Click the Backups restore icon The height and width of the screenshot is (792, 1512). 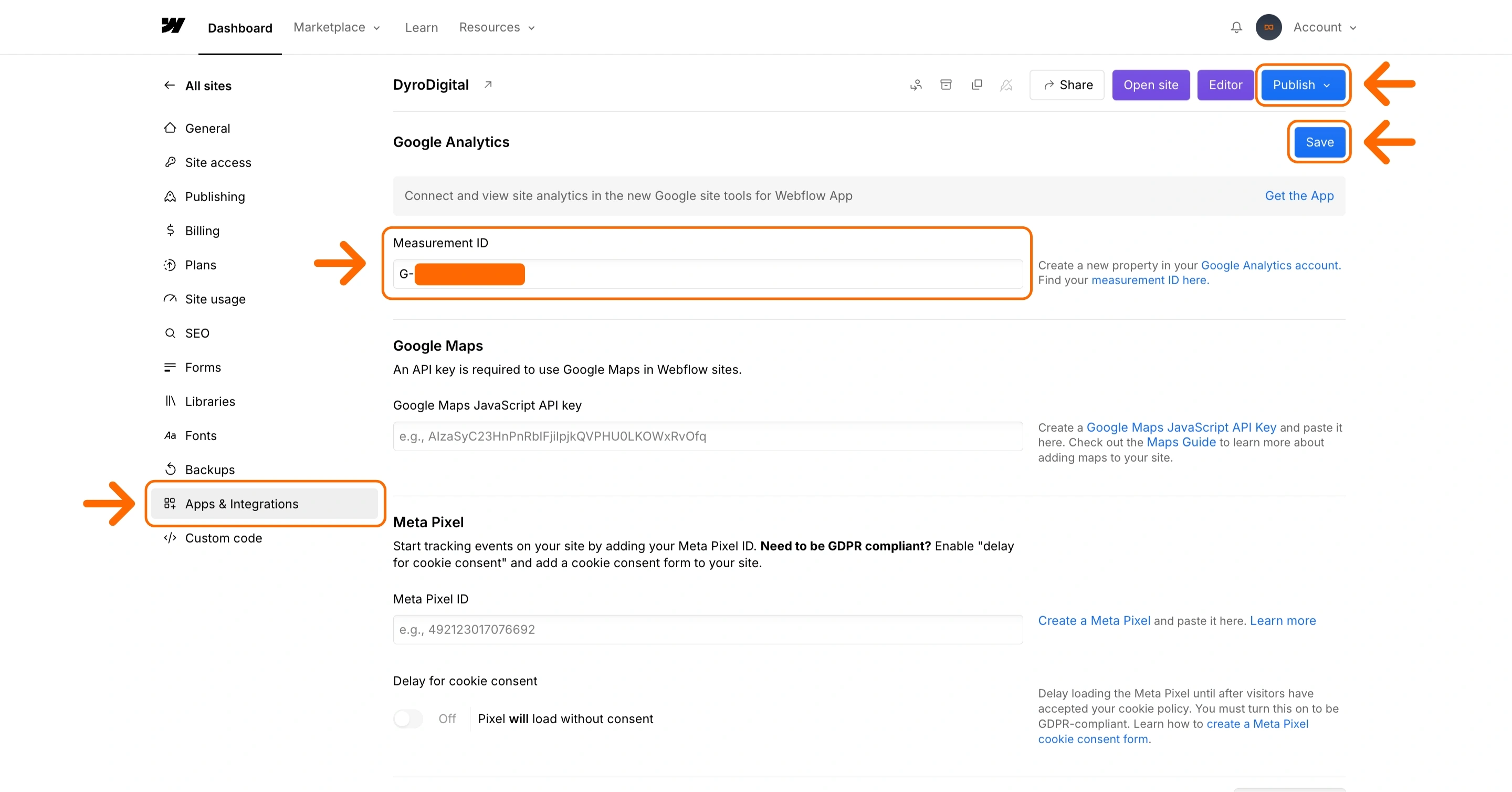click(170, 468)
